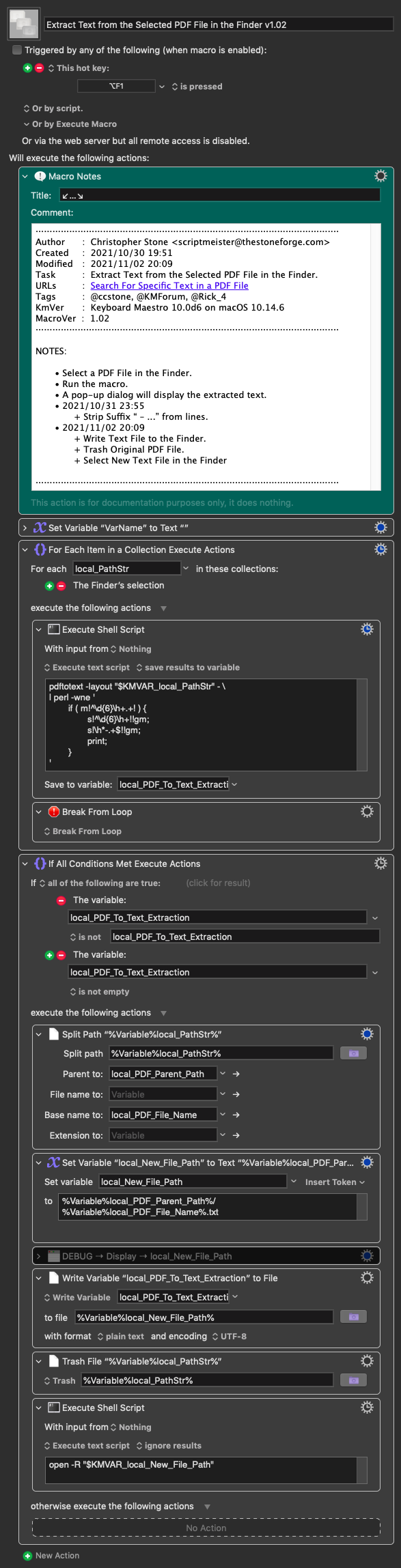Click gear icon on Set Variable VarName action

coord(381,528)
